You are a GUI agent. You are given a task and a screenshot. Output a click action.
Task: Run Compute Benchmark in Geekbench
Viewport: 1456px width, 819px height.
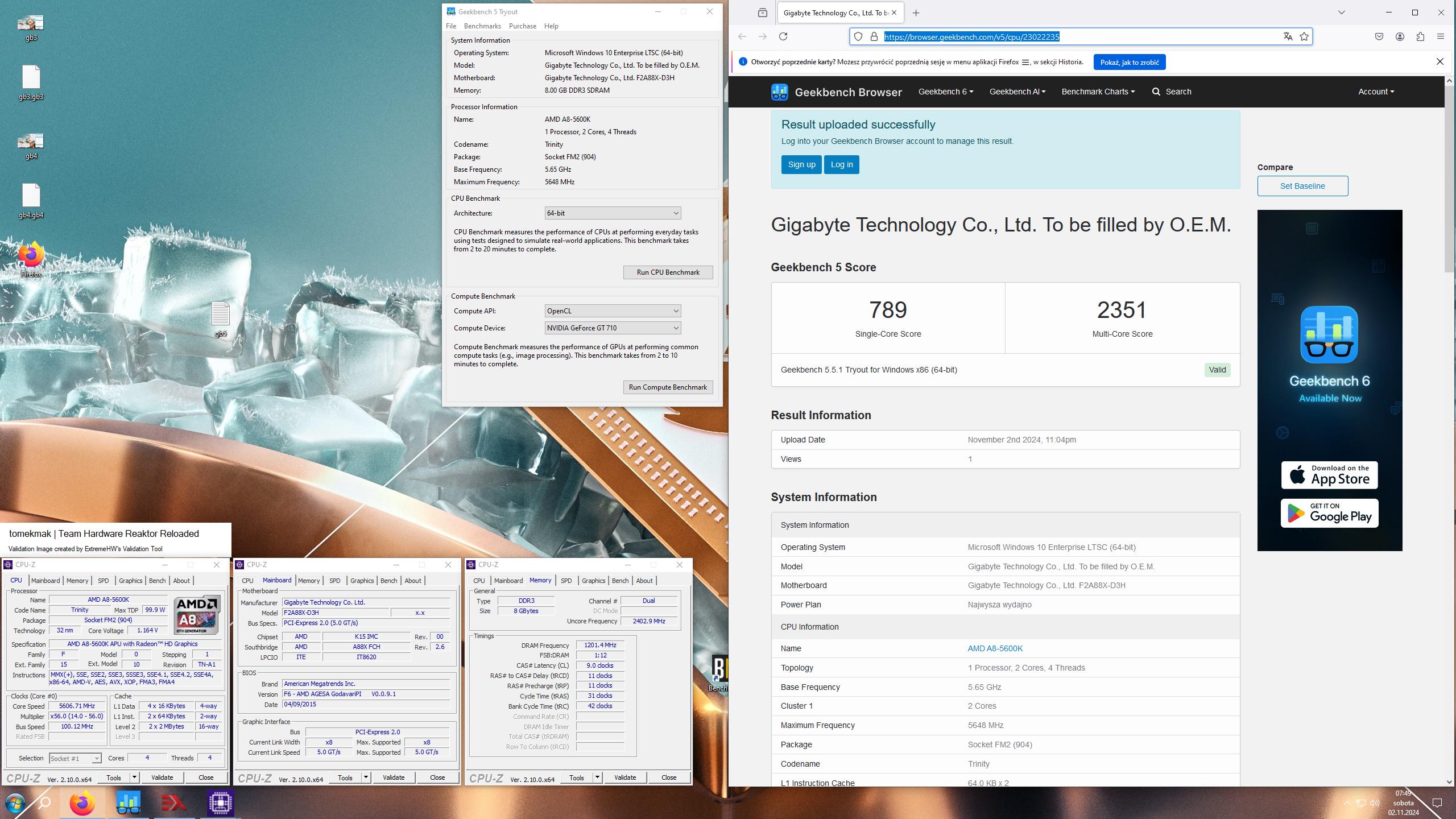pos(668,387)
